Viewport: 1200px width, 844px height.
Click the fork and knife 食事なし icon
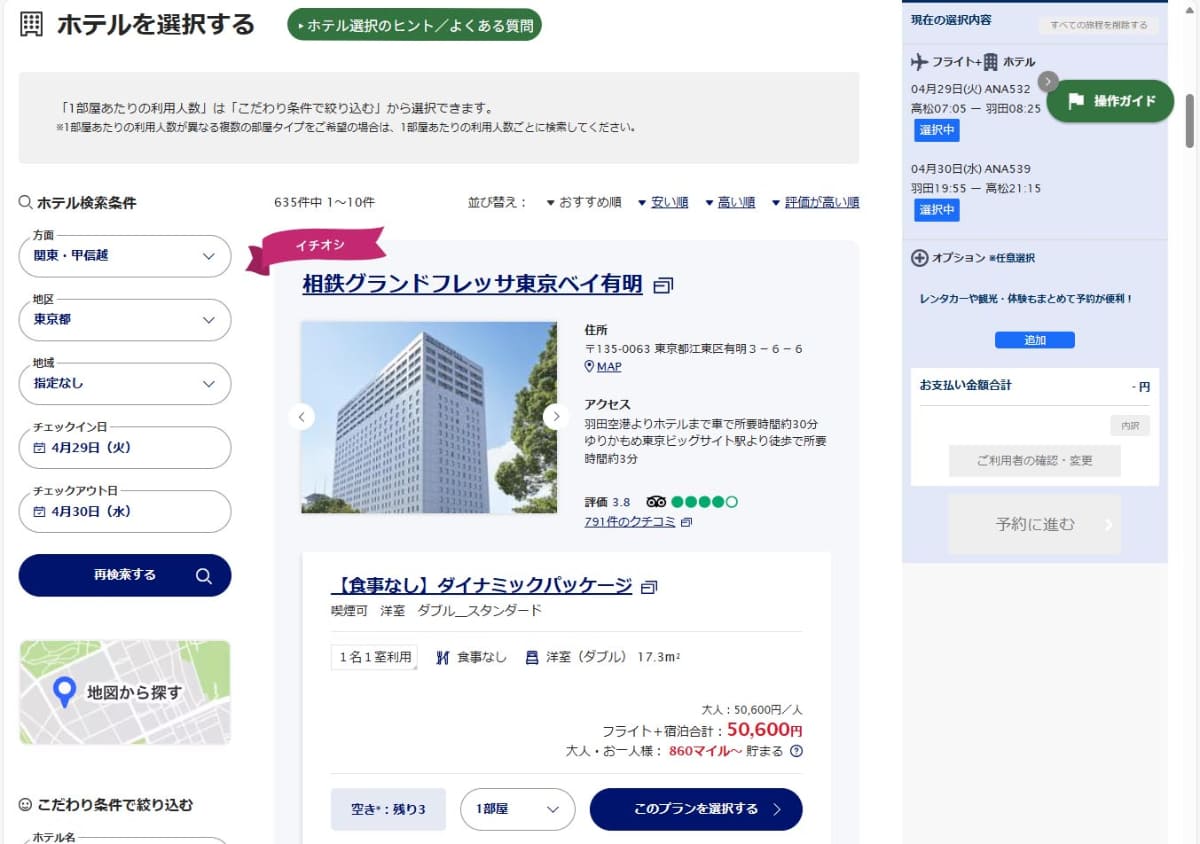(x=443, y=658)
